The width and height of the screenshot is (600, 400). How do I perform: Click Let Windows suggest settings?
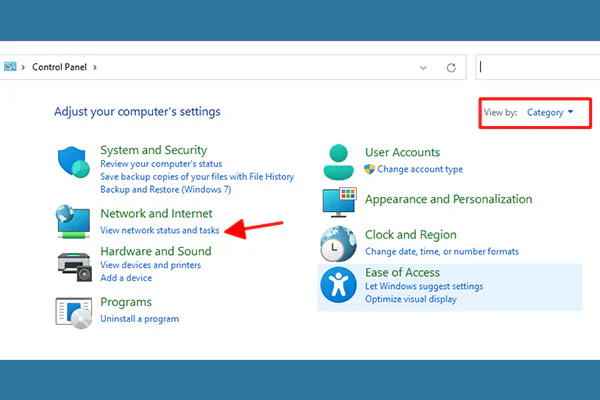(424, 286)
